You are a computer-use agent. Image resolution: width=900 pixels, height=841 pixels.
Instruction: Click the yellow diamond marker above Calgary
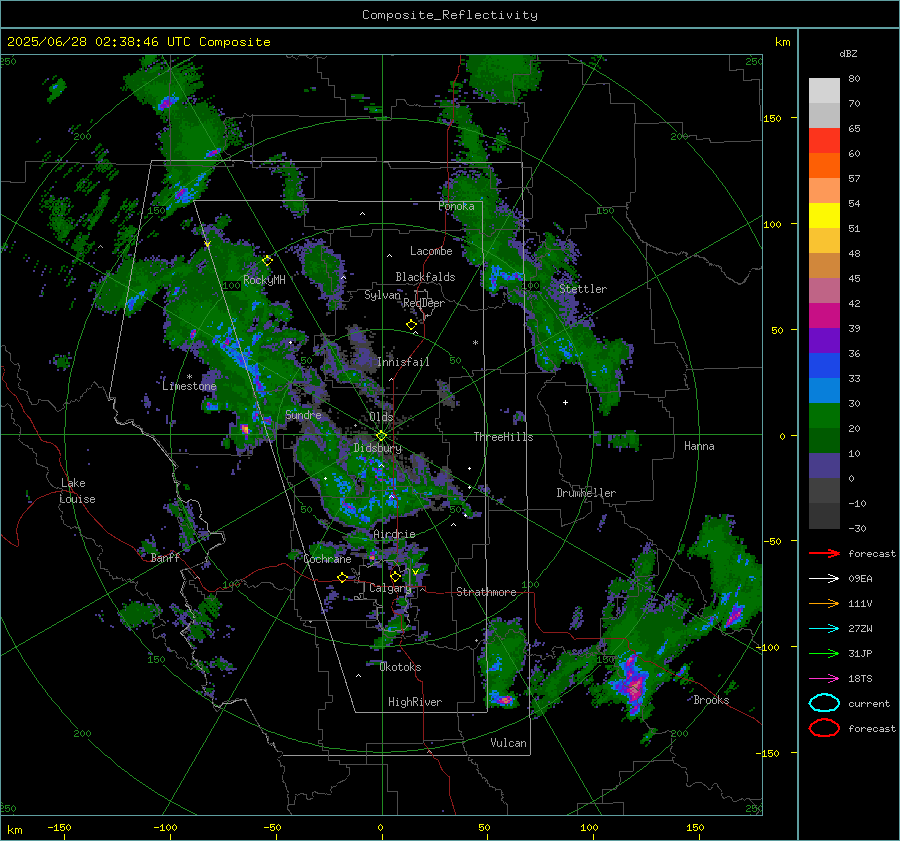pos(395,576)
